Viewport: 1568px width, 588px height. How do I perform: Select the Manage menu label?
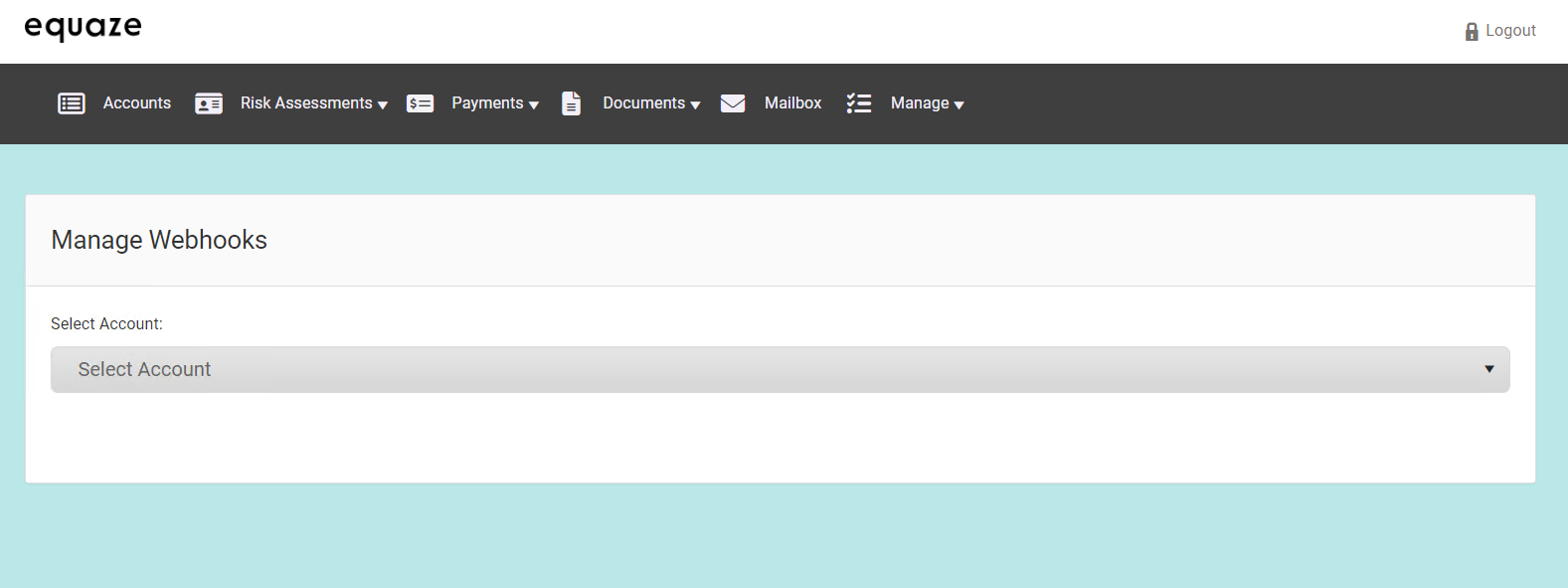click(x=920, y=103)
